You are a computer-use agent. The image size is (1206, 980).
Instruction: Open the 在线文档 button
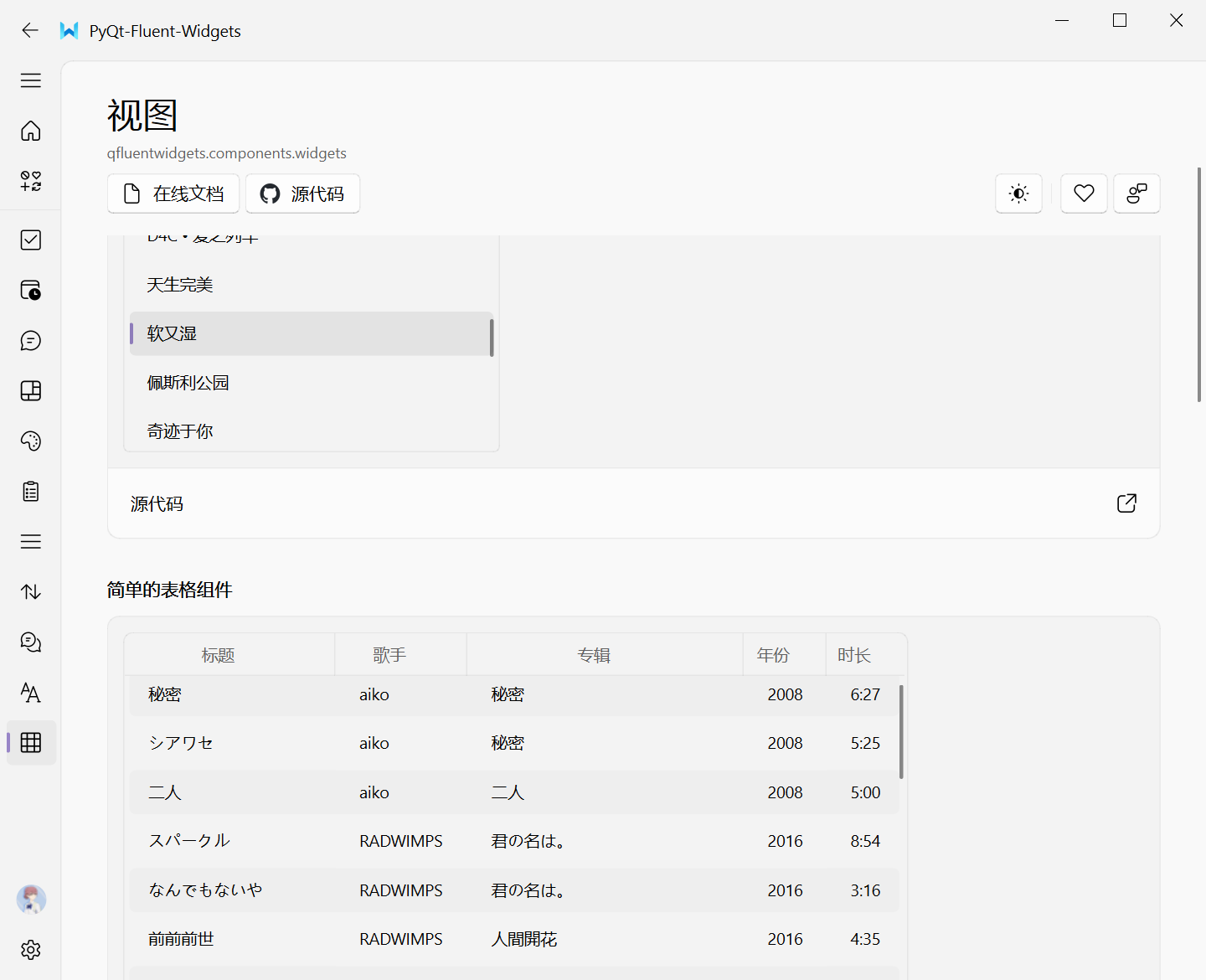point(173,193)
